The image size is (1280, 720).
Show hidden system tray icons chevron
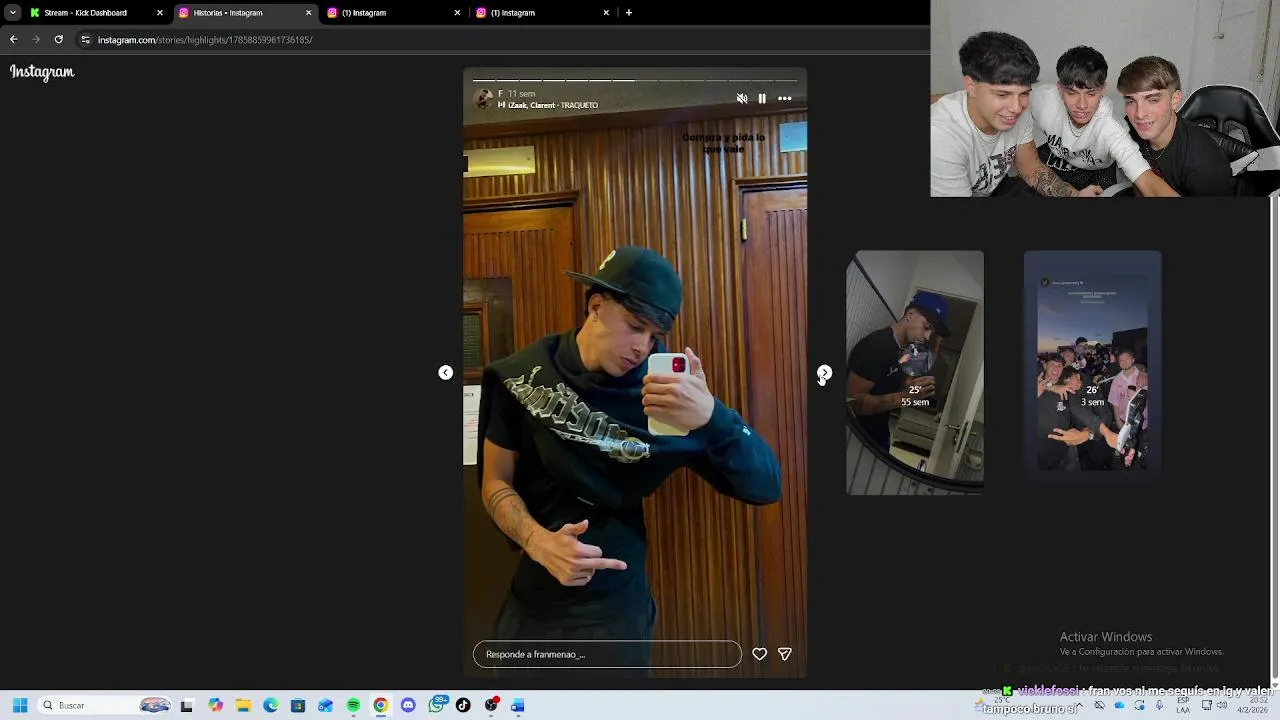1079,705
